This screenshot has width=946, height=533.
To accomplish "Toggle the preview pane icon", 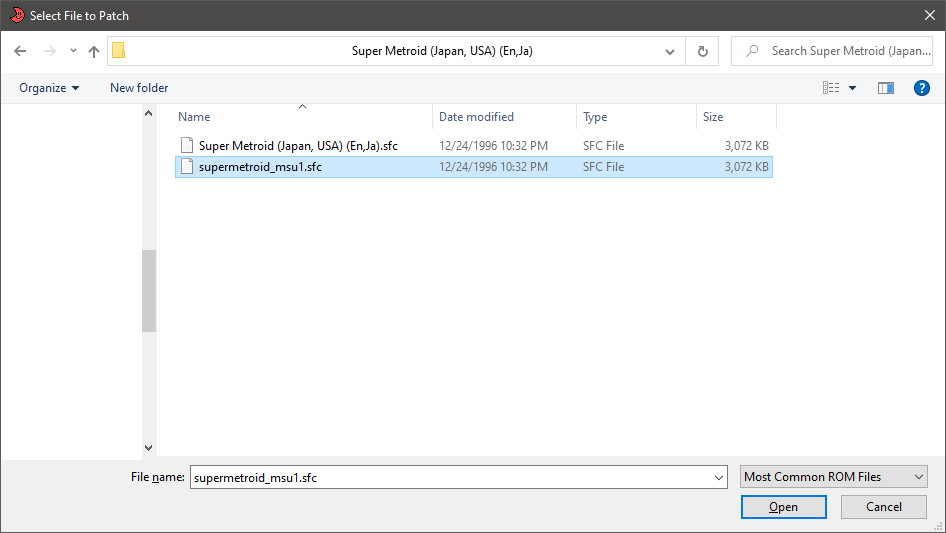I will (885, 88).
